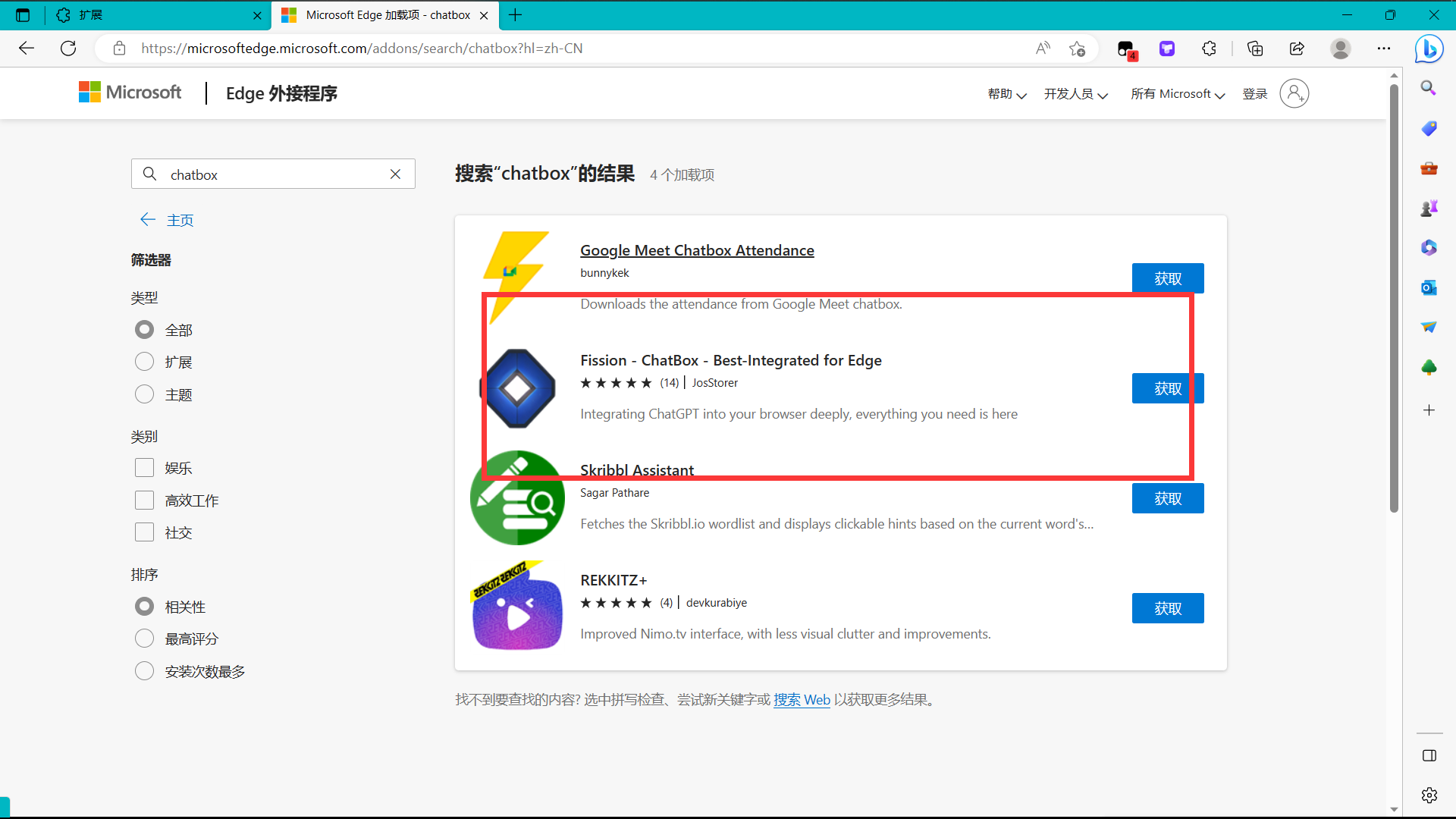The width and height of the screenshot is (1456, 819).
Task: Open the Fission ChatBox thumbnail icon
Action: pyautogui.click(x=517, y=388)
